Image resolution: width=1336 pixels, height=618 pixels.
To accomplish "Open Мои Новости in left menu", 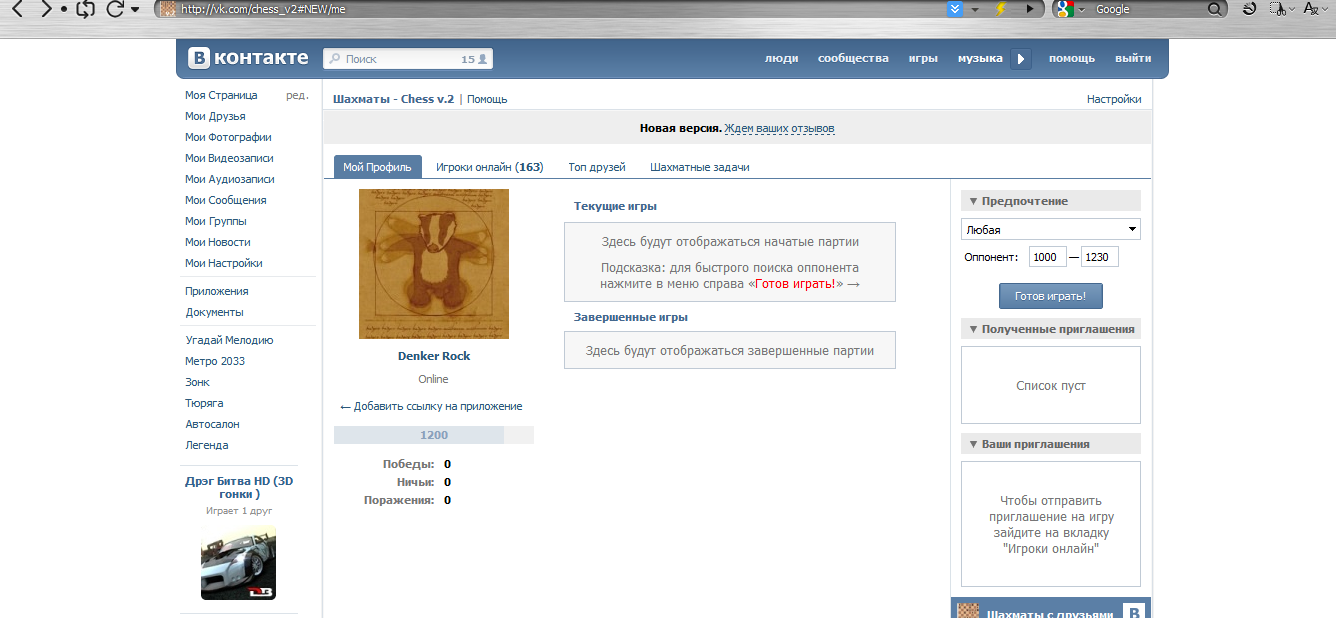I will 218,242.
